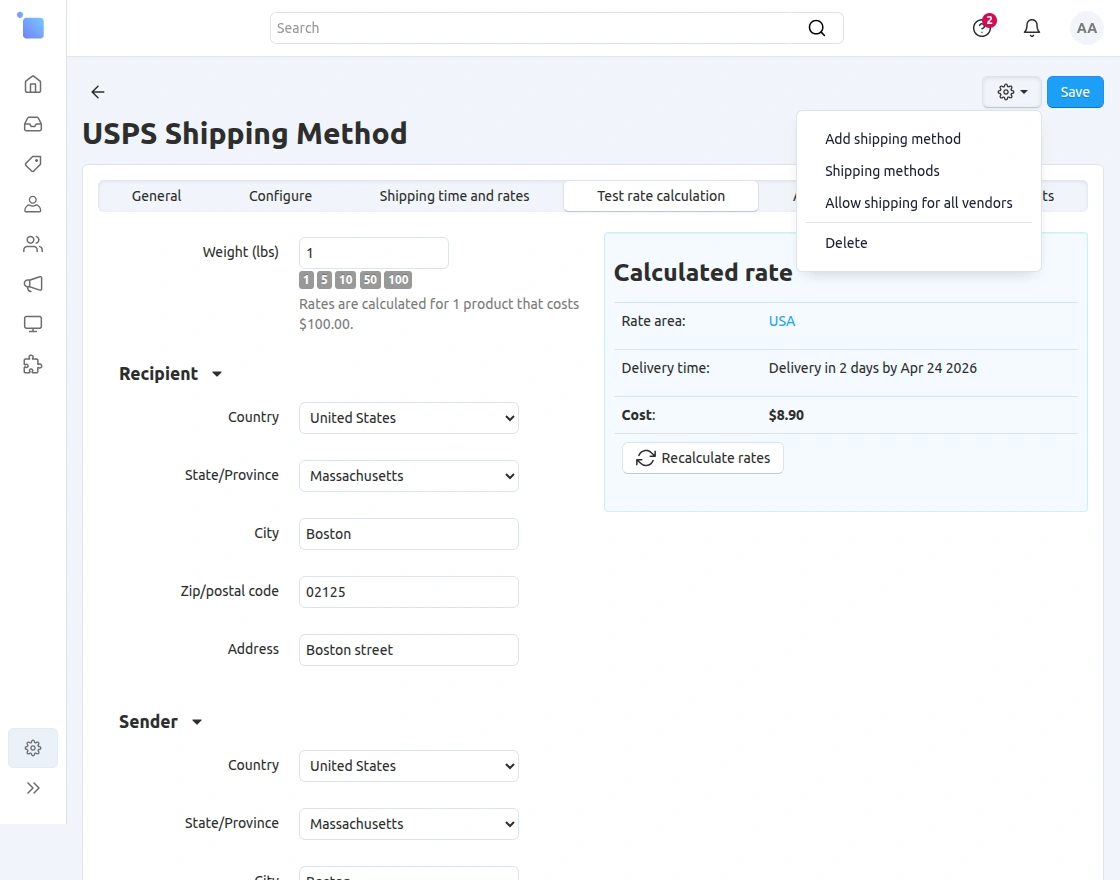Image resolution: width=1120 pixels, height=880 pixels.
Task: Open the Recipient Country dropdown
Action: pos(409,418)
